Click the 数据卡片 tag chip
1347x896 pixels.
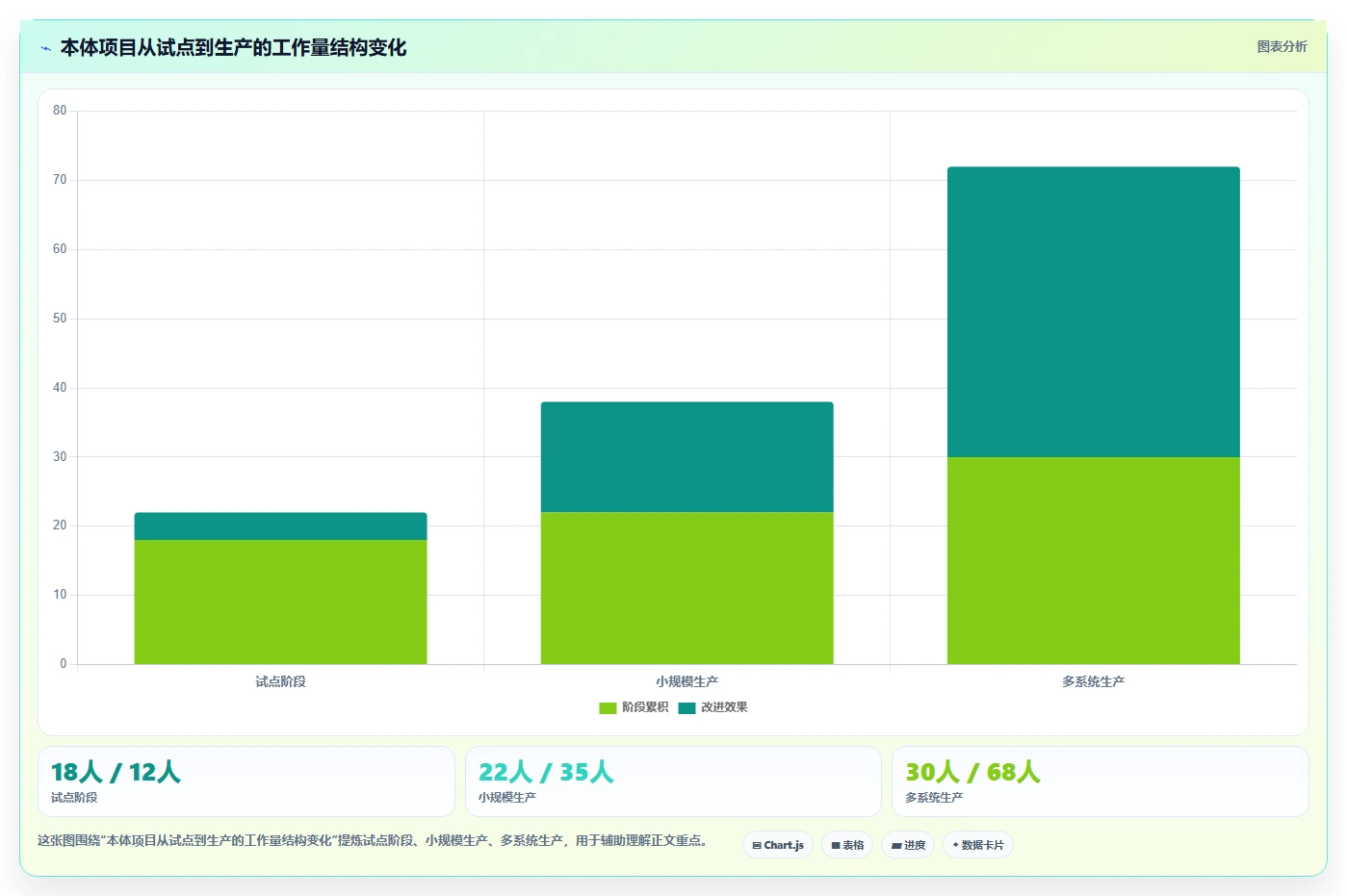(978, 845)
